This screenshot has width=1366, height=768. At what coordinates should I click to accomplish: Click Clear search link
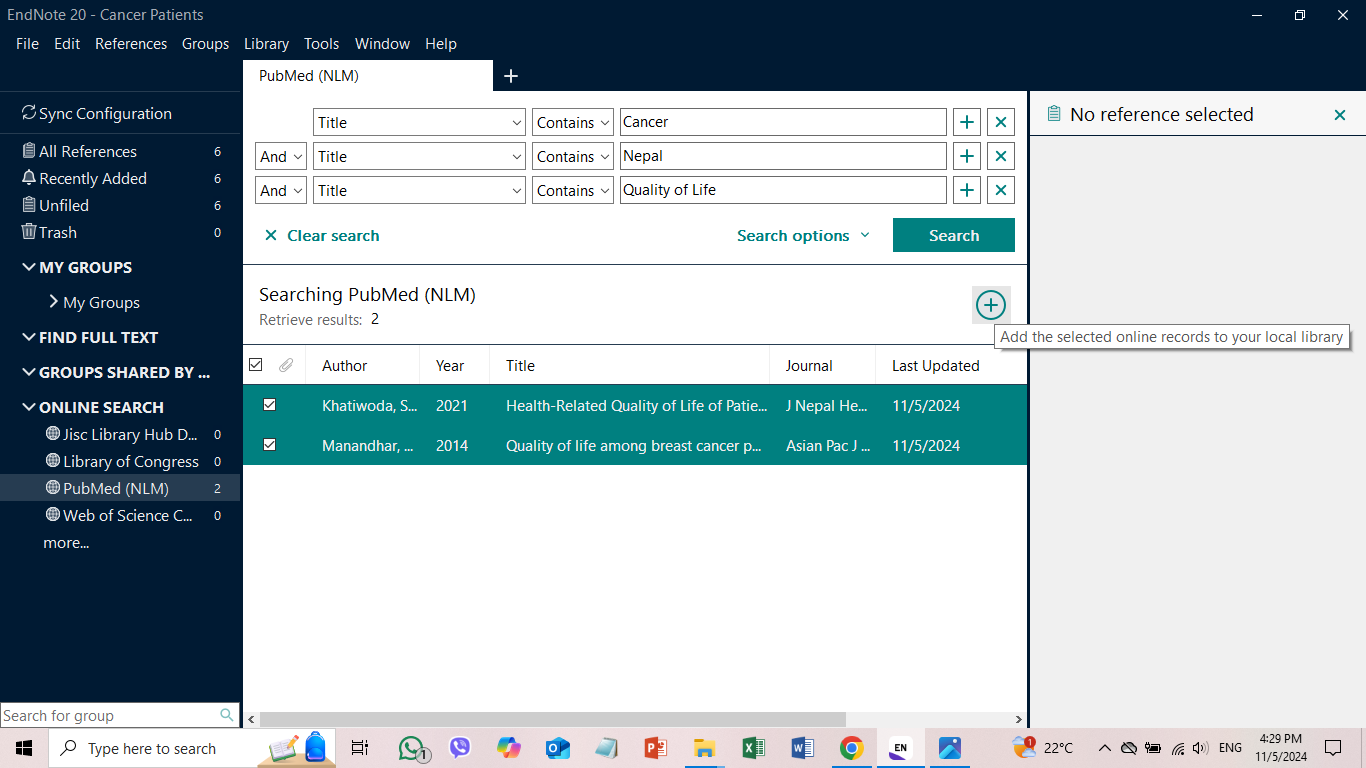pos(321,236)
